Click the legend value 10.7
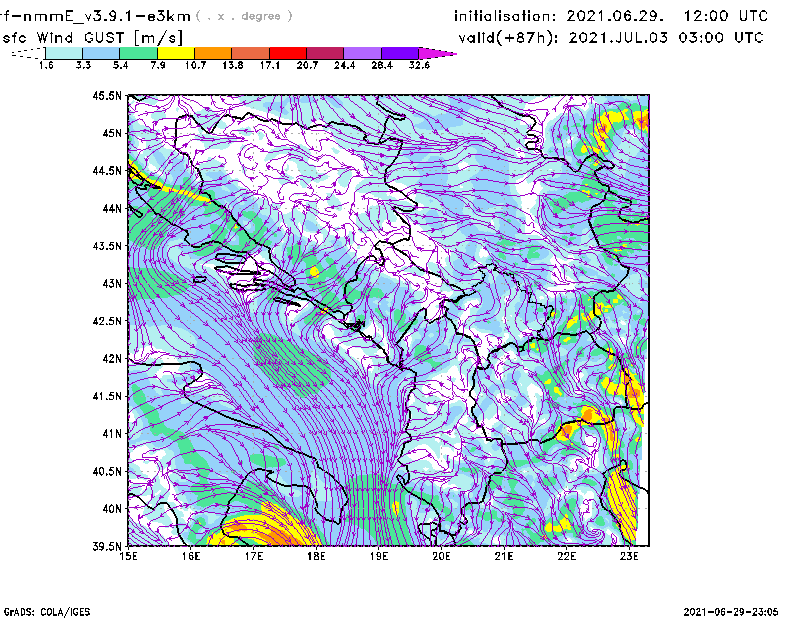 195,65
